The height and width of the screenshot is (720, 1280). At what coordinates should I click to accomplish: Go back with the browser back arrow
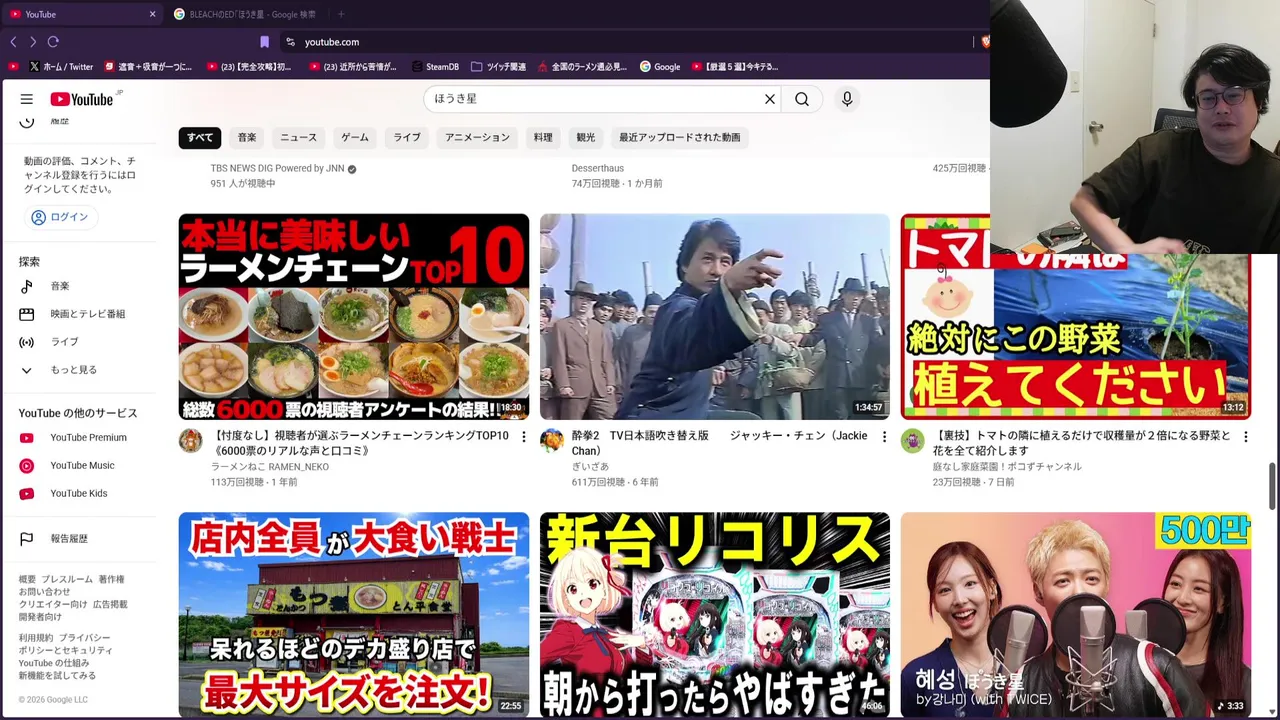point(13,42)
